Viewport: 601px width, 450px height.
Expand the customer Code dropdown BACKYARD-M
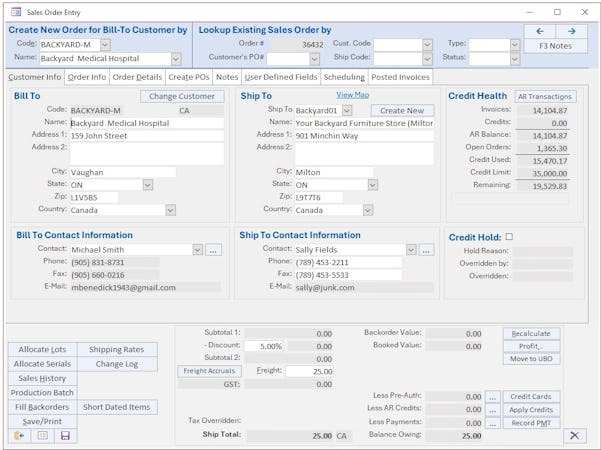click(x=105, y=45)
